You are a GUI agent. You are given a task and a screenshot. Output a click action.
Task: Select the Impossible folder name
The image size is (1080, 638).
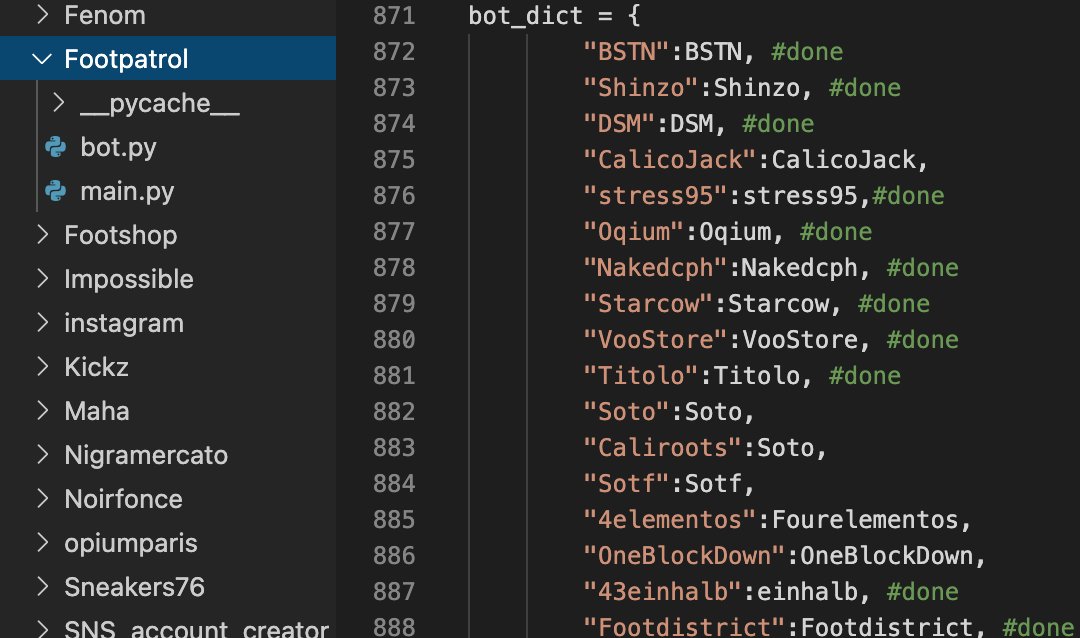[129, 279]
